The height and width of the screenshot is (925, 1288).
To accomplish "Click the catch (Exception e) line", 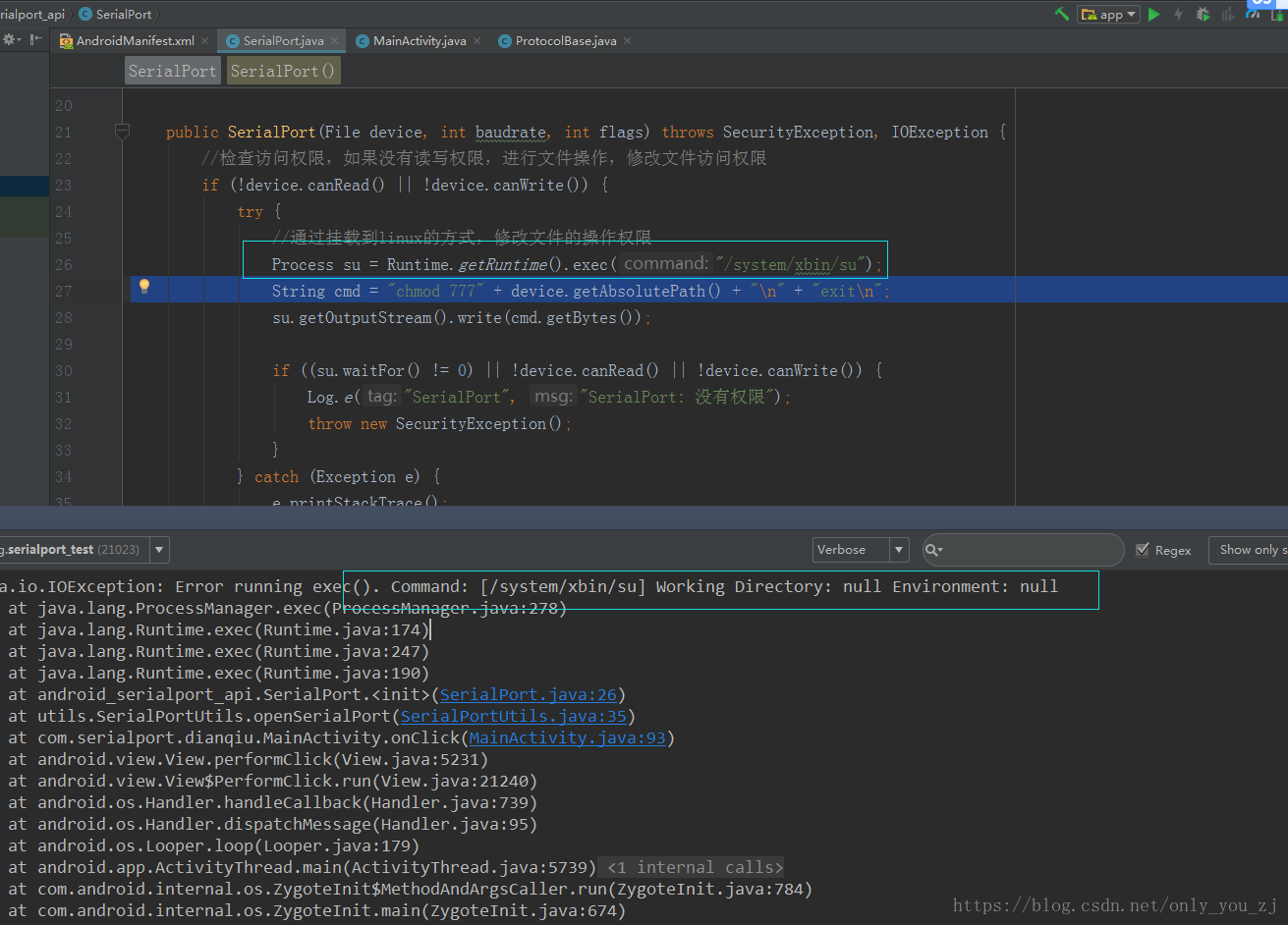I will tap(339, 476).
